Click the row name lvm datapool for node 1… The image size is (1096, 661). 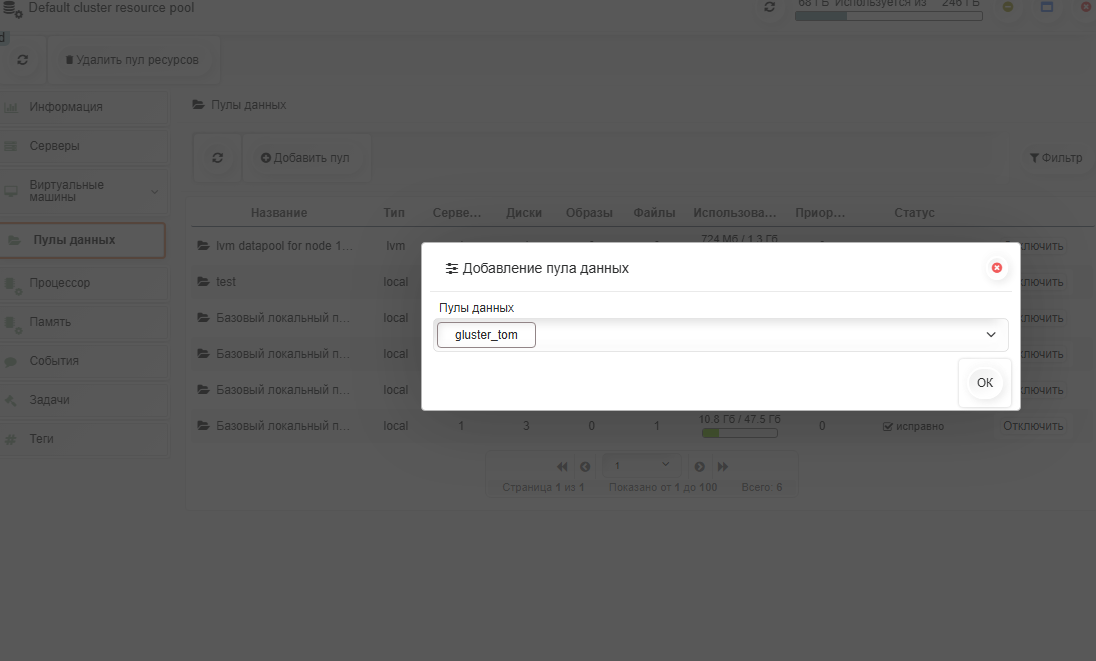point(284,246)
